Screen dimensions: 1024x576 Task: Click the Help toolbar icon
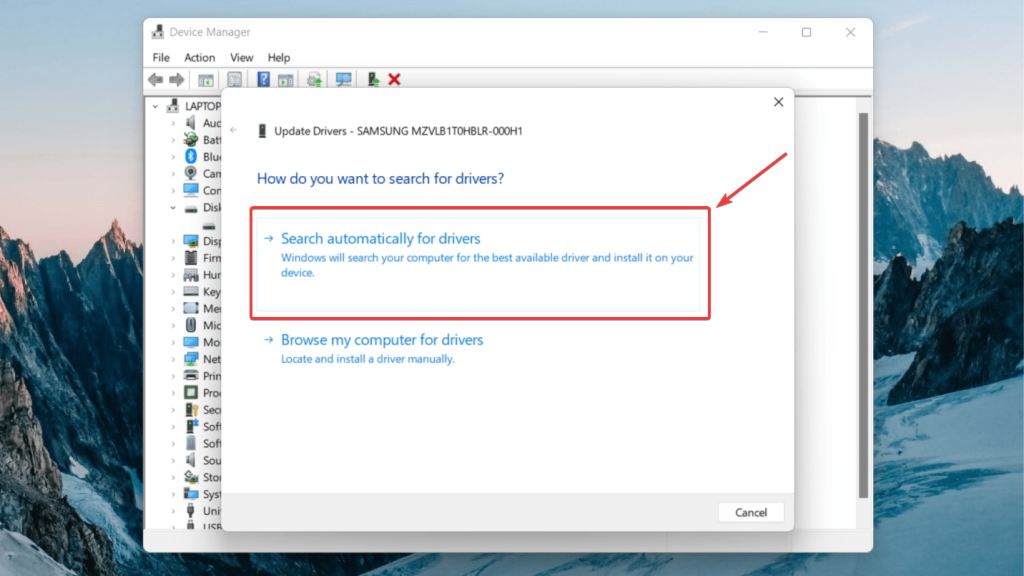click(263, 79)
